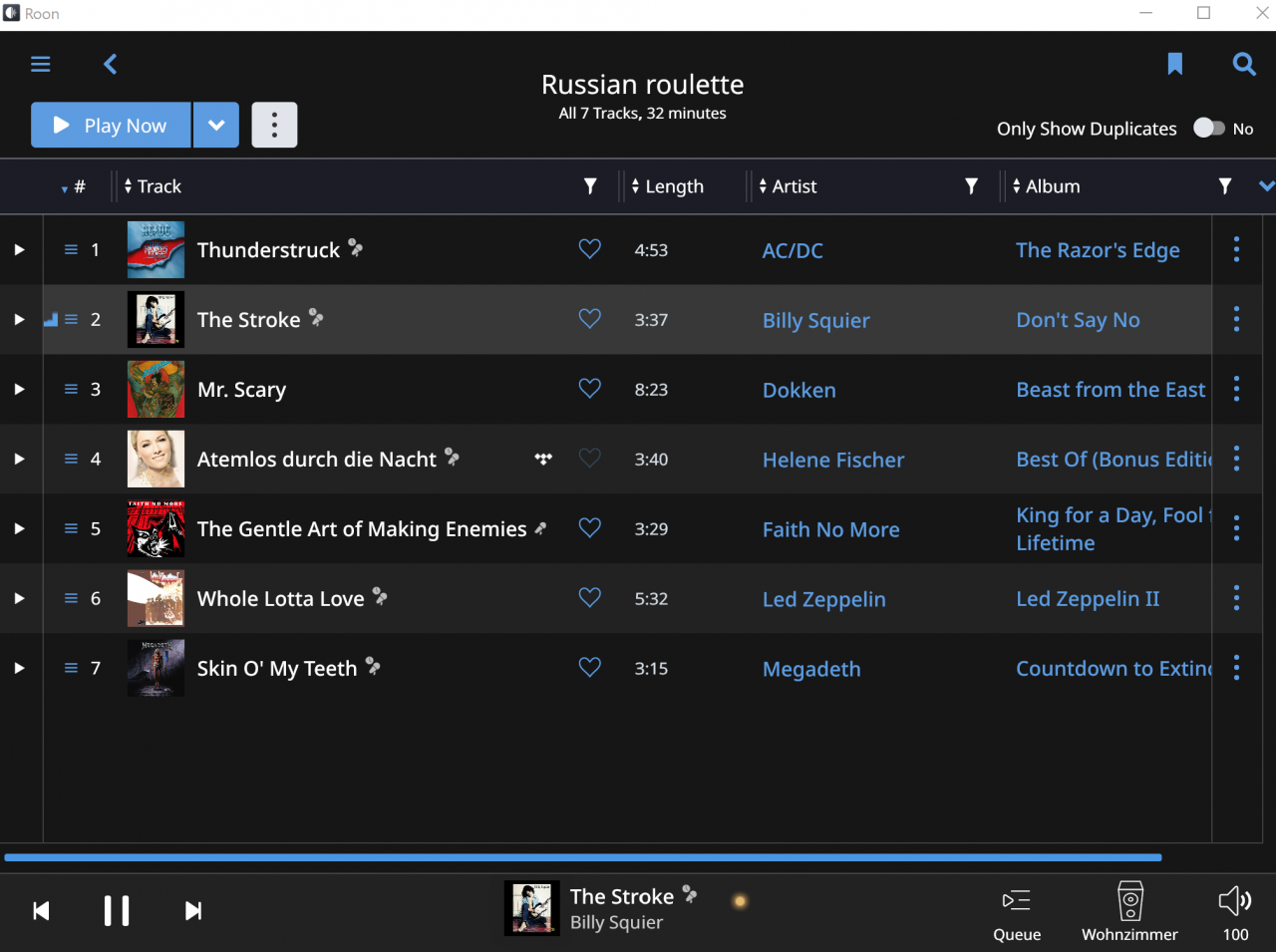
Task: Sort the list by Artist column
Action: click(x=788, y=186)
